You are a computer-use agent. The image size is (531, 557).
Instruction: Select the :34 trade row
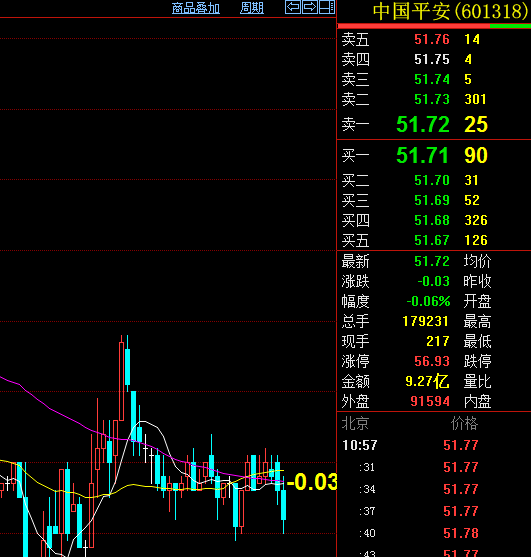[434, 489]
